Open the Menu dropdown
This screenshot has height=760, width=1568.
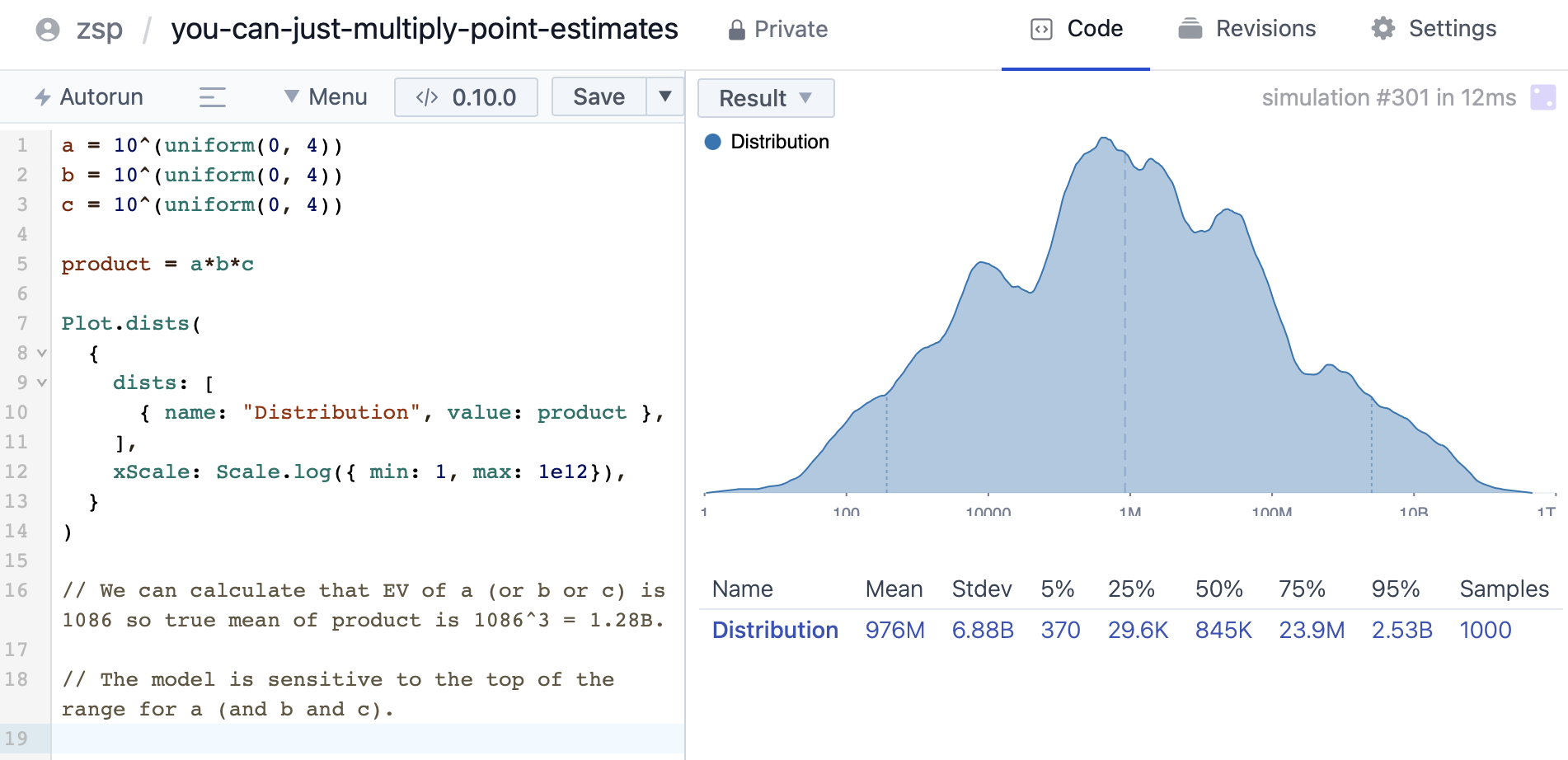[x=326, y=97]
